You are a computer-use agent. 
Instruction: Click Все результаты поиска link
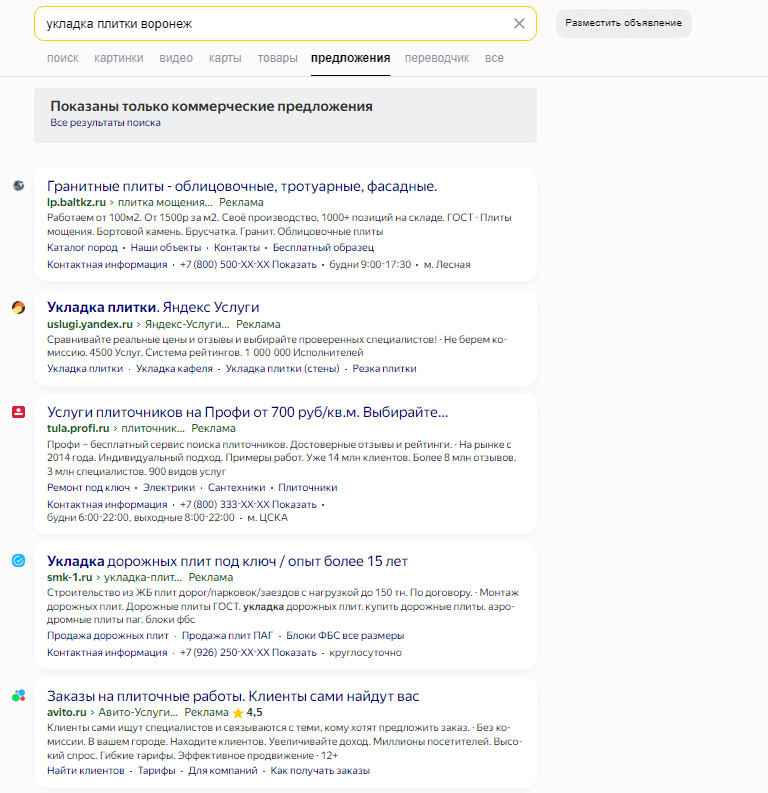(x=105, y=122)
